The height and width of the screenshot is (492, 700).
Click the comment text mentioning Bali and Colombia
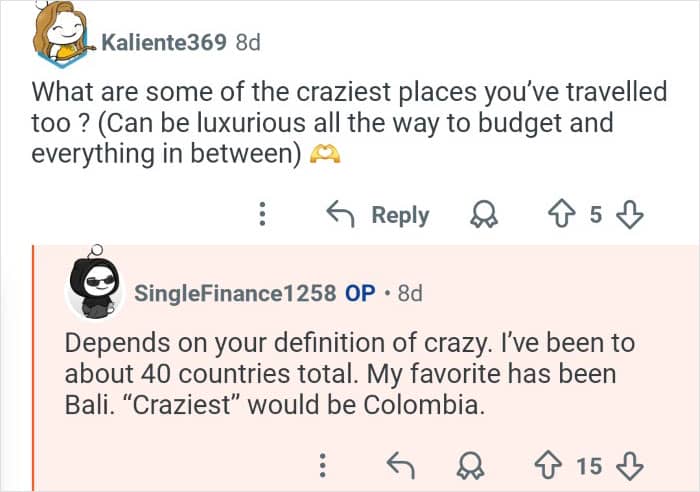click(350, 375)
